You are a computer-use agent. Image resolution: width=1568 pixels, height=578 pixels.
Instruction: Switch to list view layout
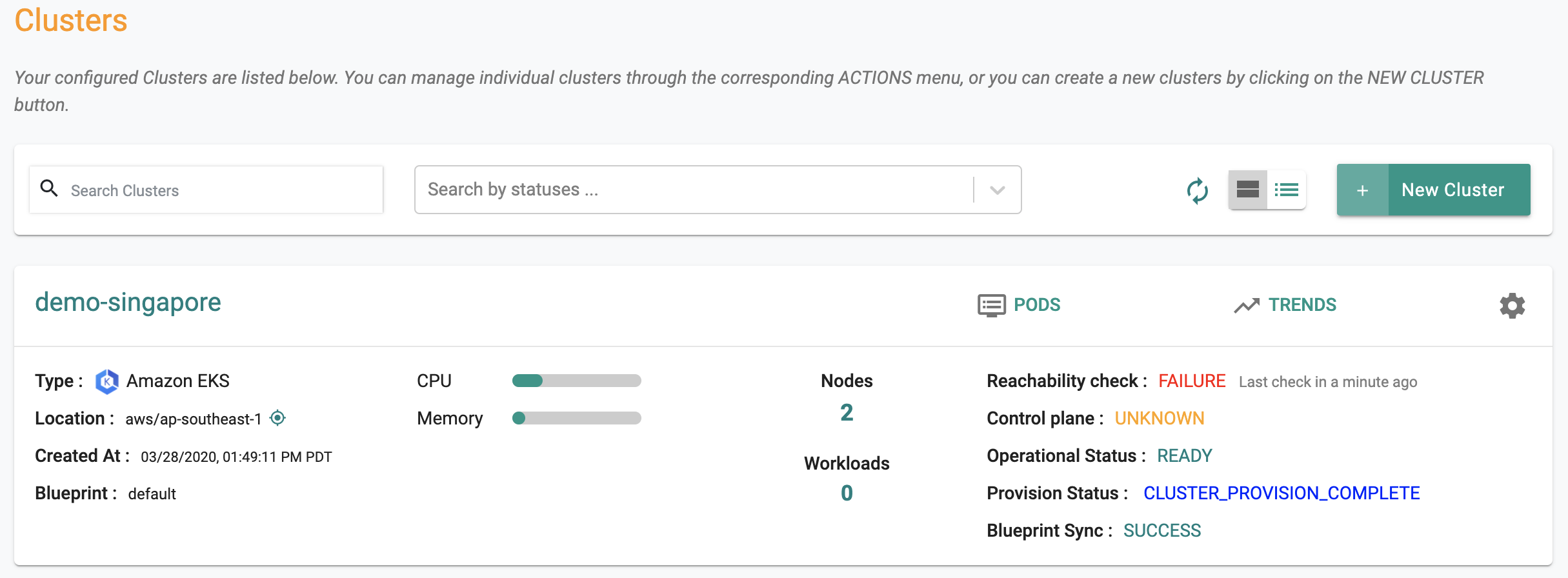(x=1286, y=190)
